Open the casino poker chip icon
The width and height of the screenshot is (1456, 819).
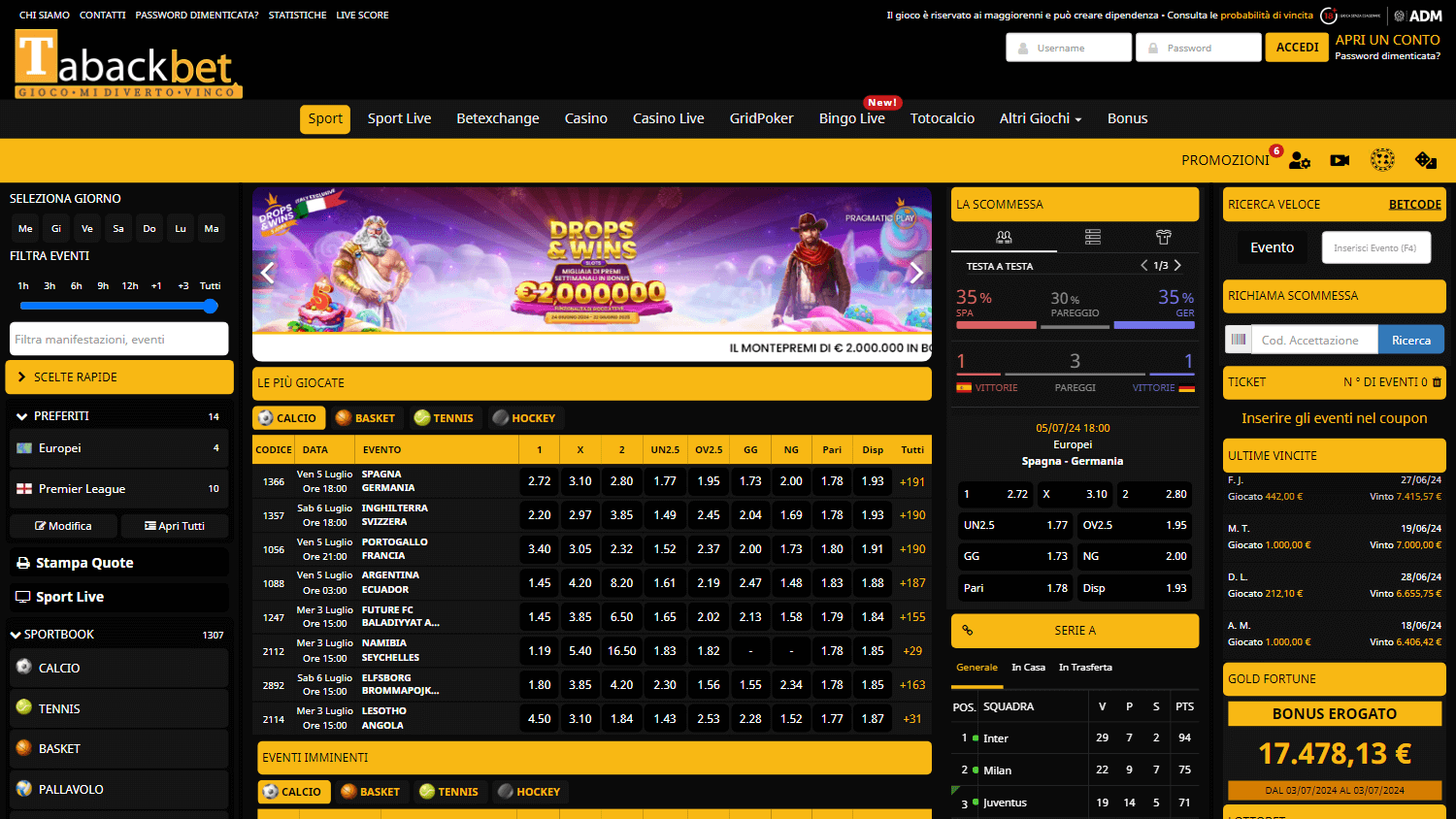click(x=1382, y=160)
